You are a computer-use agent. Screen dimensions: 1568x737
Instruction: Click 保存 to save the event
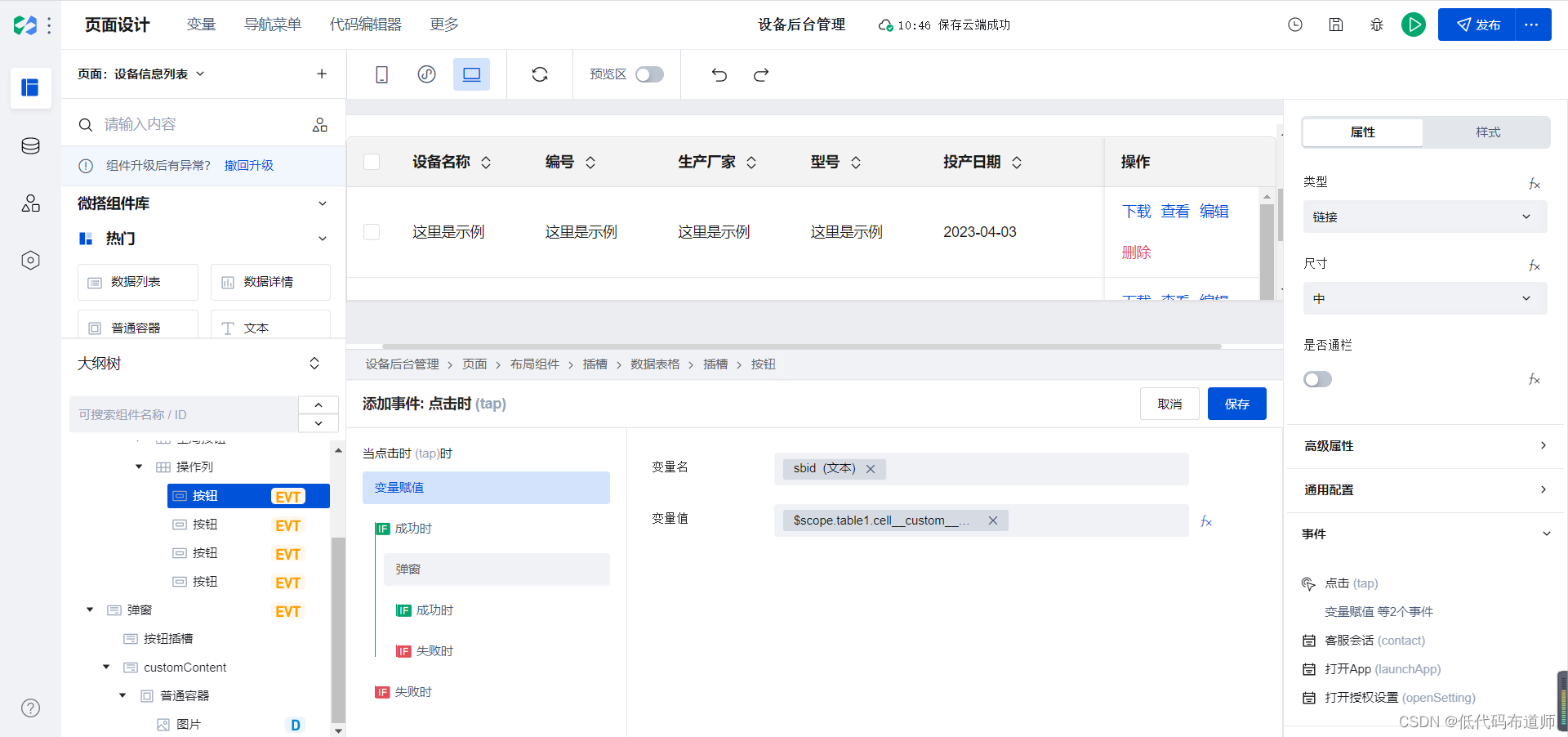point(1237,404)
